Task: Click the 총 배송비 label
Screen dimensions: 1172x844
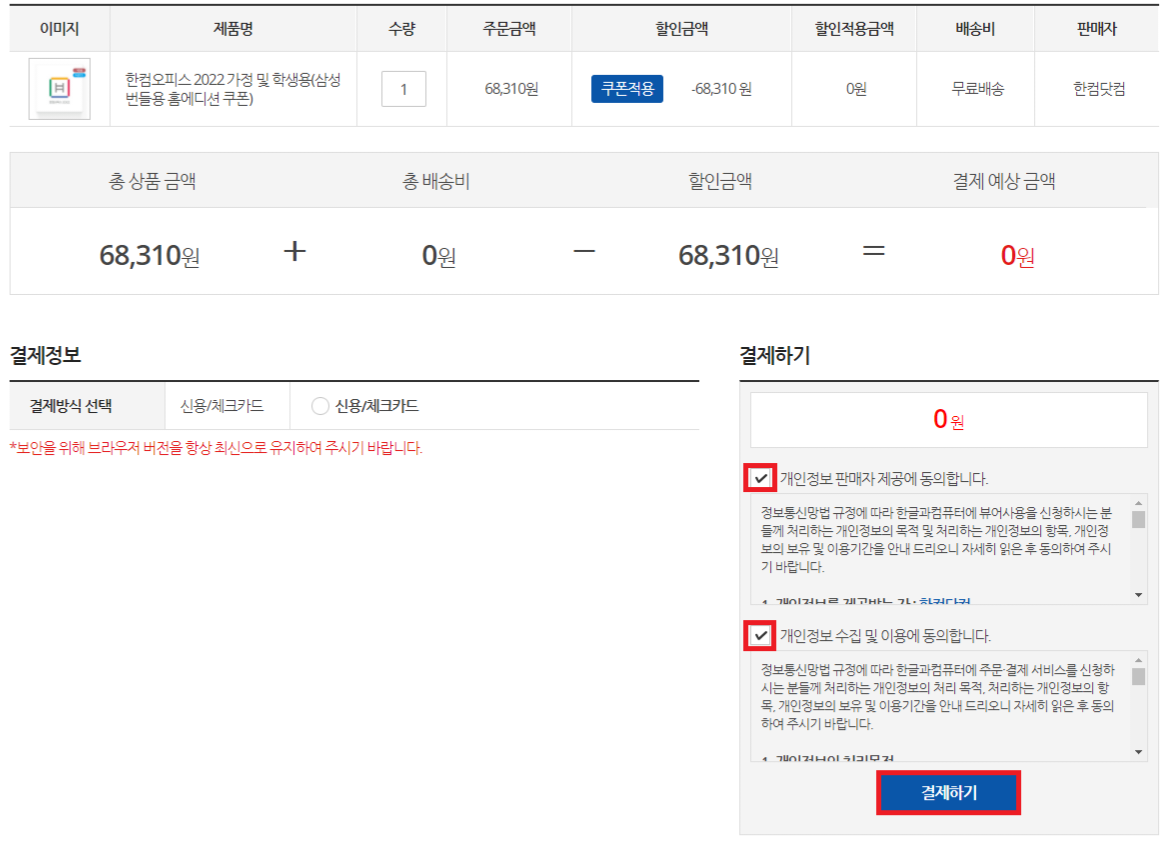Action: 436,181
